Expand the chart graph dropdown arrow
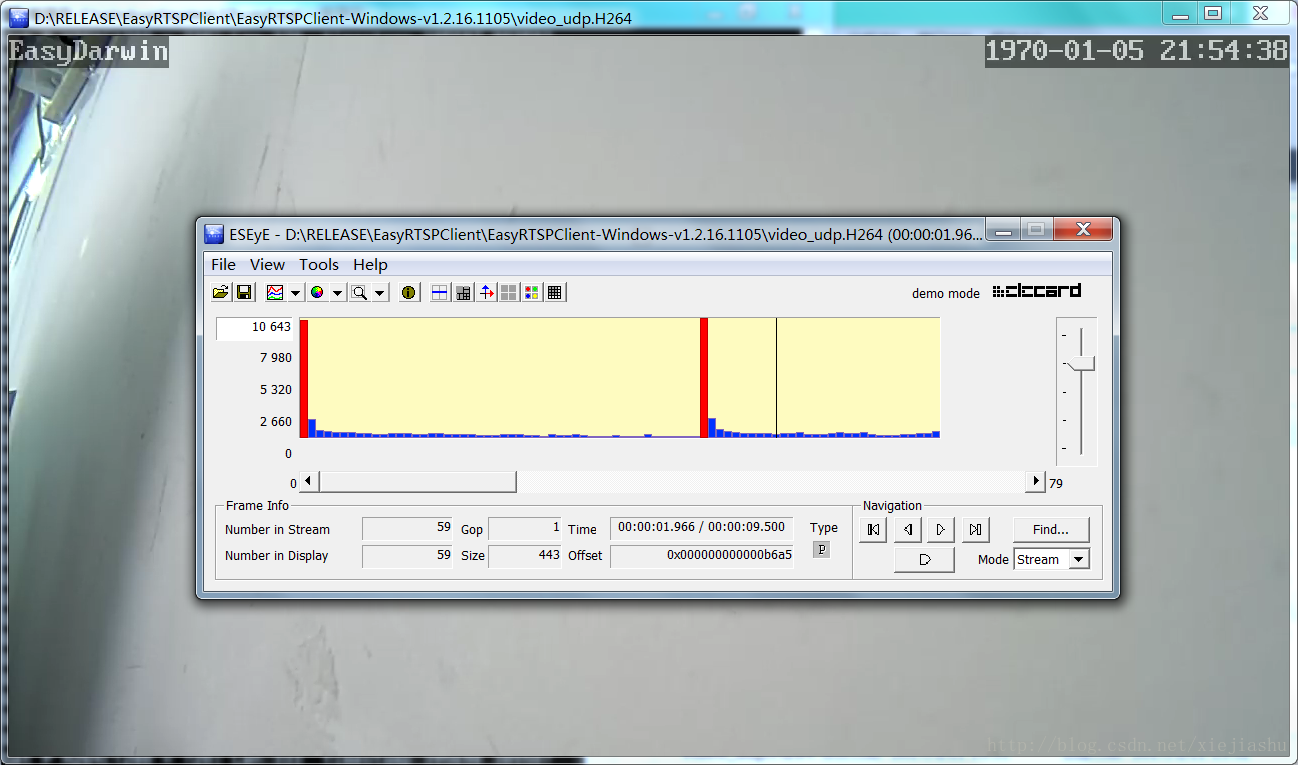1298x765 pixels. point(295,292)
